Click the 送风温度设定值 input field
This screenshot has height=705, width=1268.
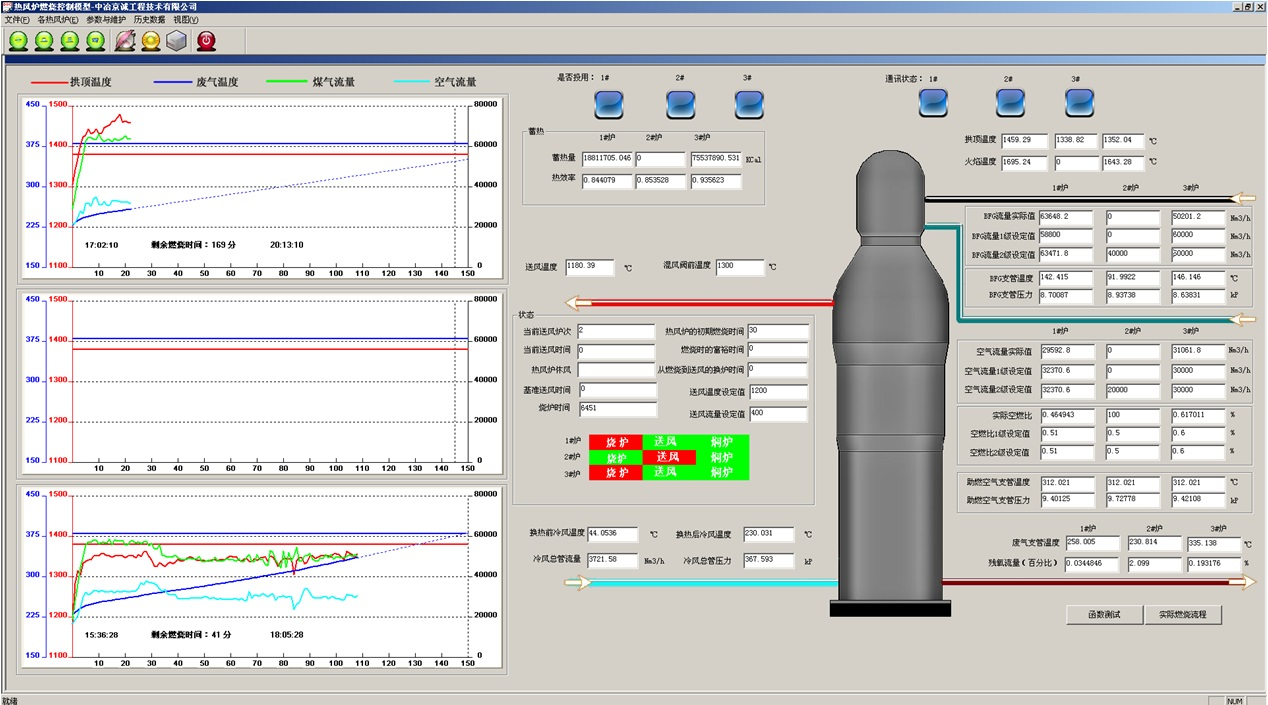(x=777, y=391)
